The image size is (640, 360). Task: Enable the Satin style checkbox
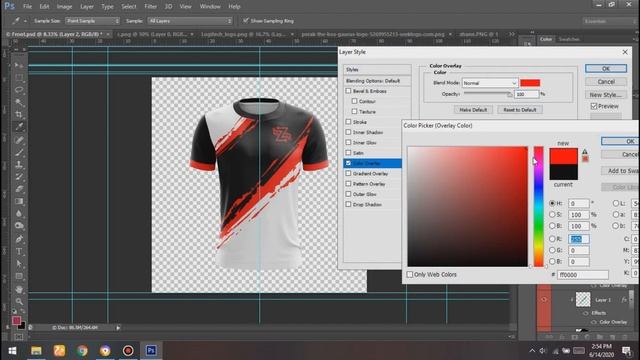[348, 153]
